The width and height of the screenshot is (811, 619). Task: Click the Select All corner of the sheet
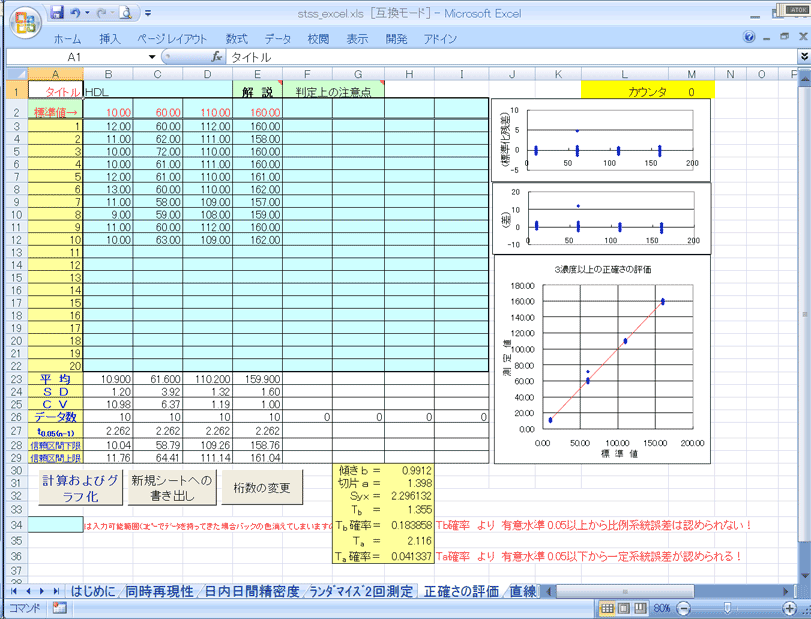pos(17,74)
